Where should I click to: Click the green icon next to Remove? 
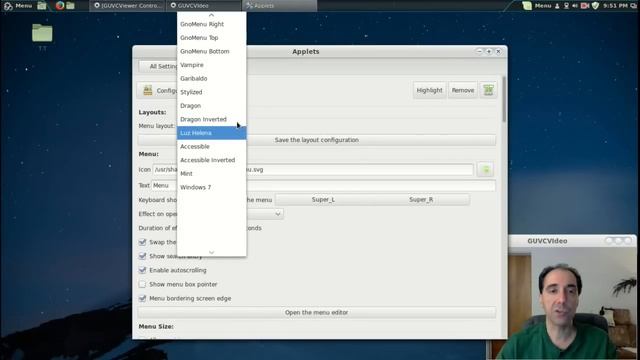(489, 90)
